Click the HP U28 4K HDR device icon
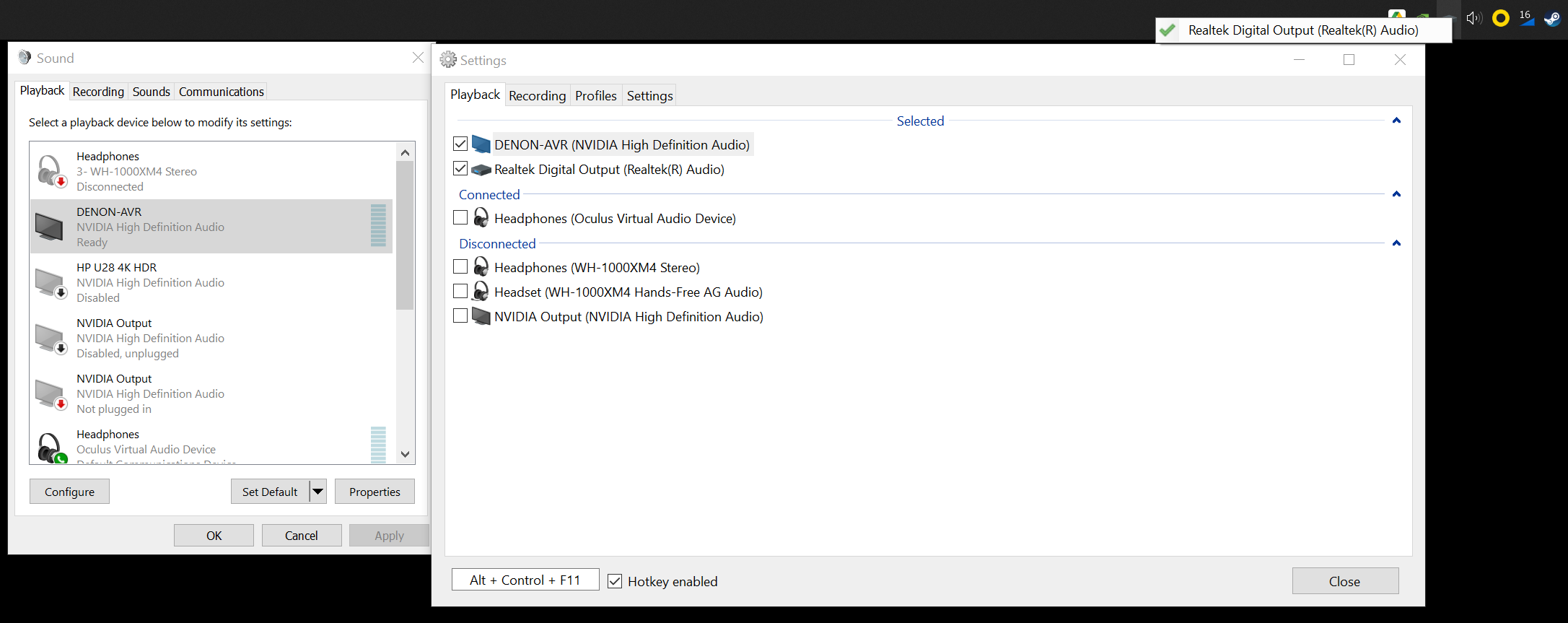This screenshot has width=1568, height=623. click(x=51, y=282)
